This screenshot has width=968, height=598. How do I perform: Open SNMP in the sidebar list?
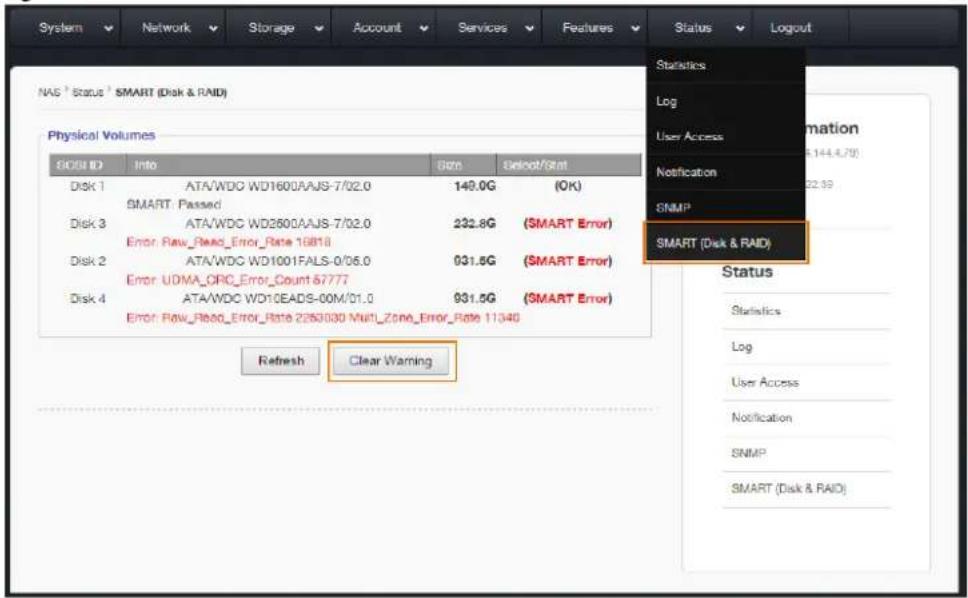[748, 454]
